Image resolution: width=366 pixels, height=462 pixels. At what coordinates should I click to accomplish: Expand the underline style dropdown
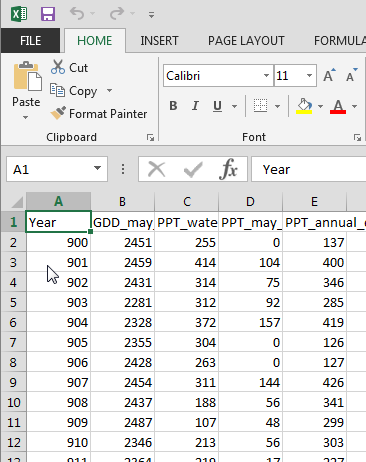tap(235, 106)
